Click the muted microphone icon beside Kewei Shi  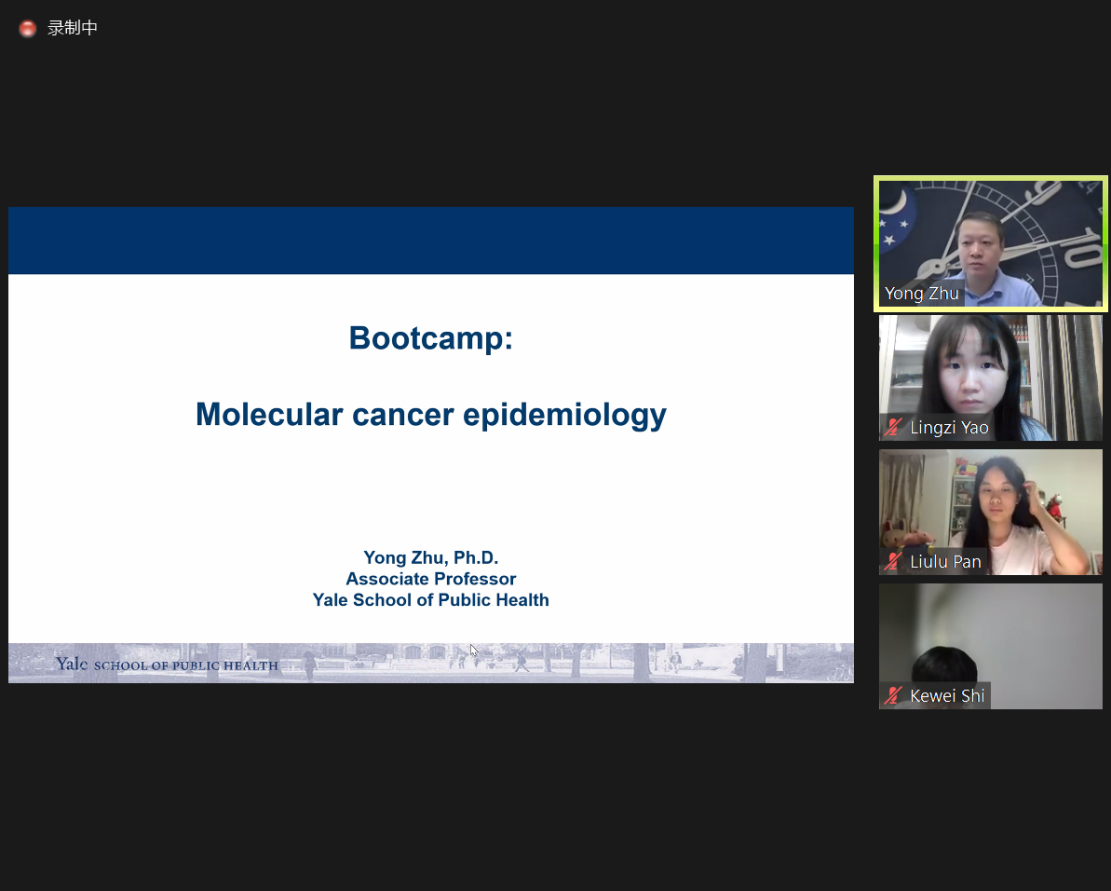pyautogui.click(x=893, y=696)
